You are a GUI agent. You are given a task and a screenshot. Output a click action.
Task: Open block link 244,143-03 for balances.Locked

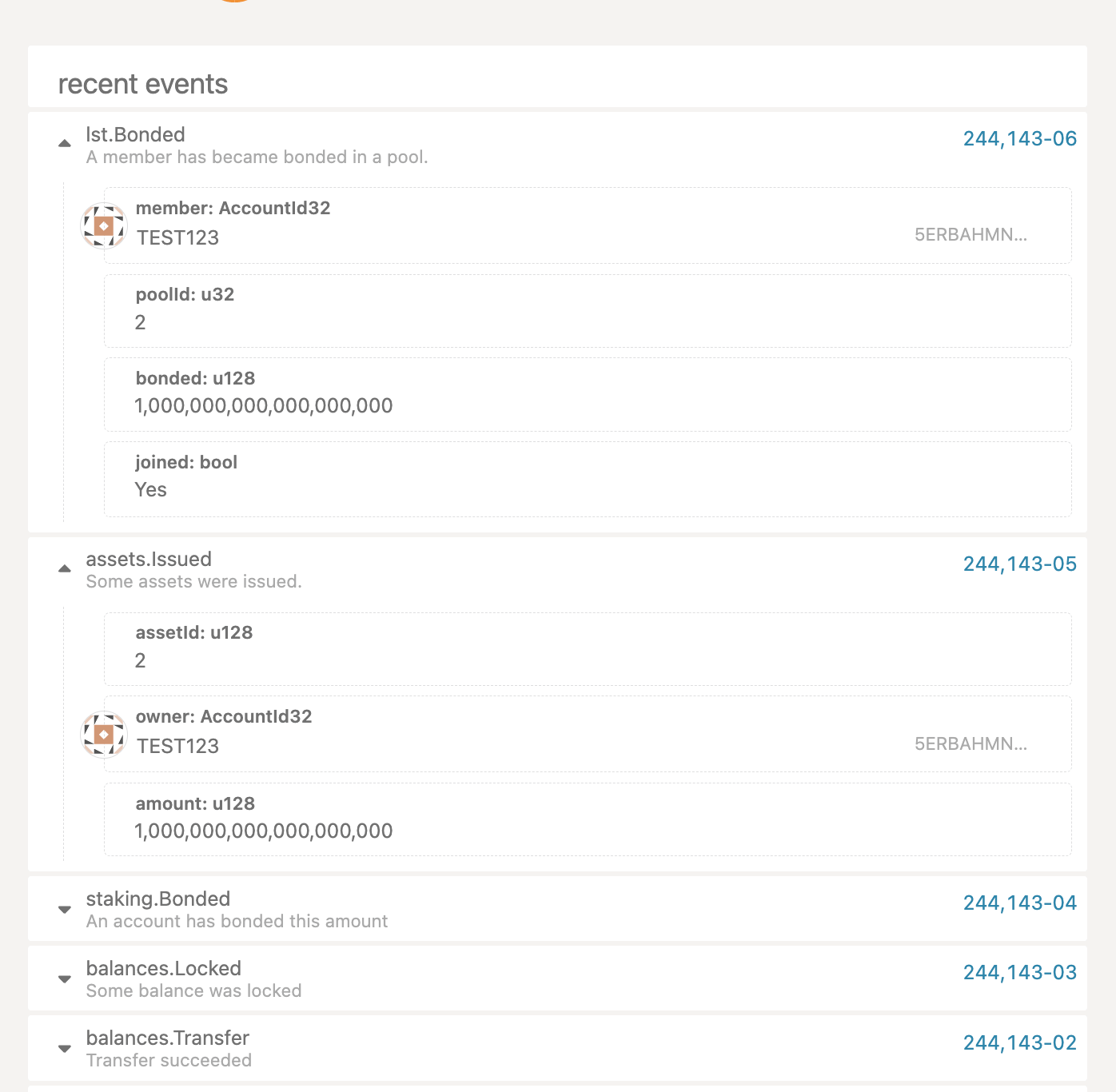[x=1019, y=973]
